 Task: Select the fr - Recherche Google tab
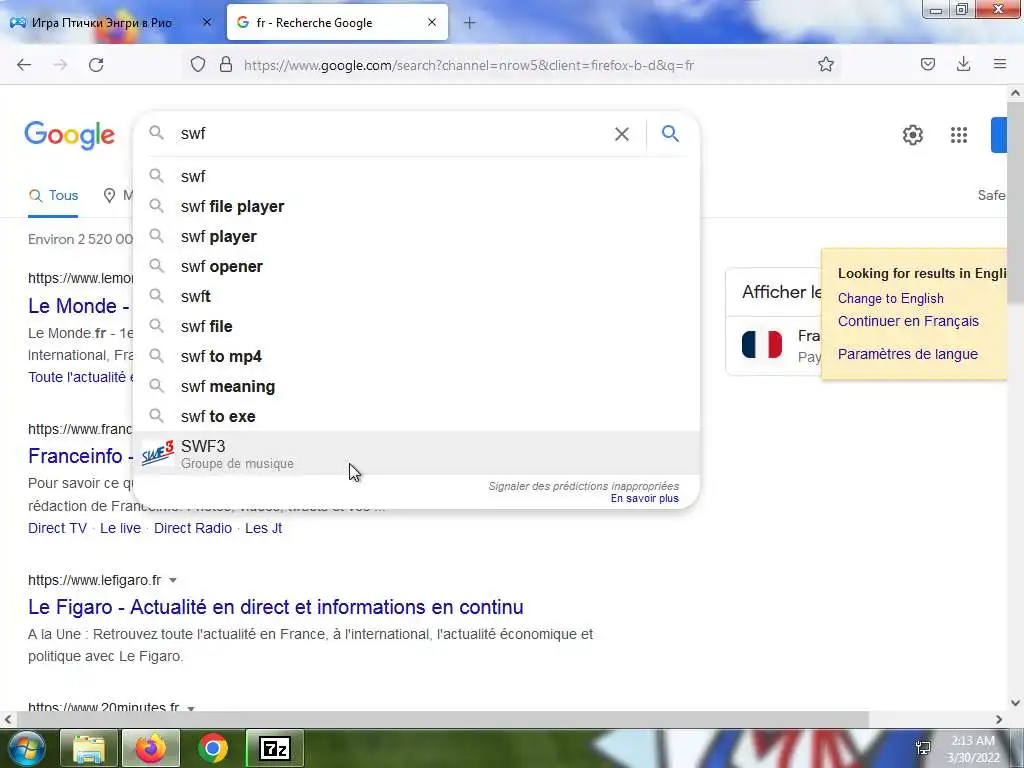337,22
